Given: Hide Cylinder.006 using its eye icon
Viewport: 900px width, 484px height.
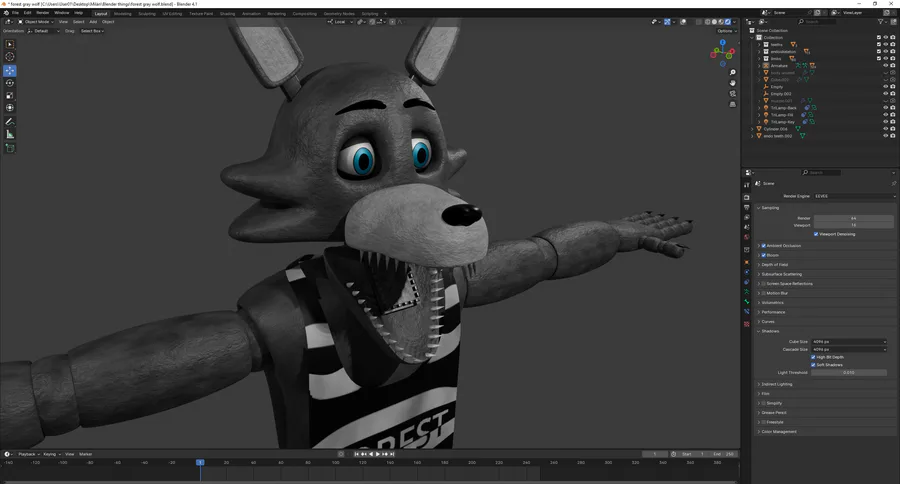Looking at the screenshot, I should 886,129.
